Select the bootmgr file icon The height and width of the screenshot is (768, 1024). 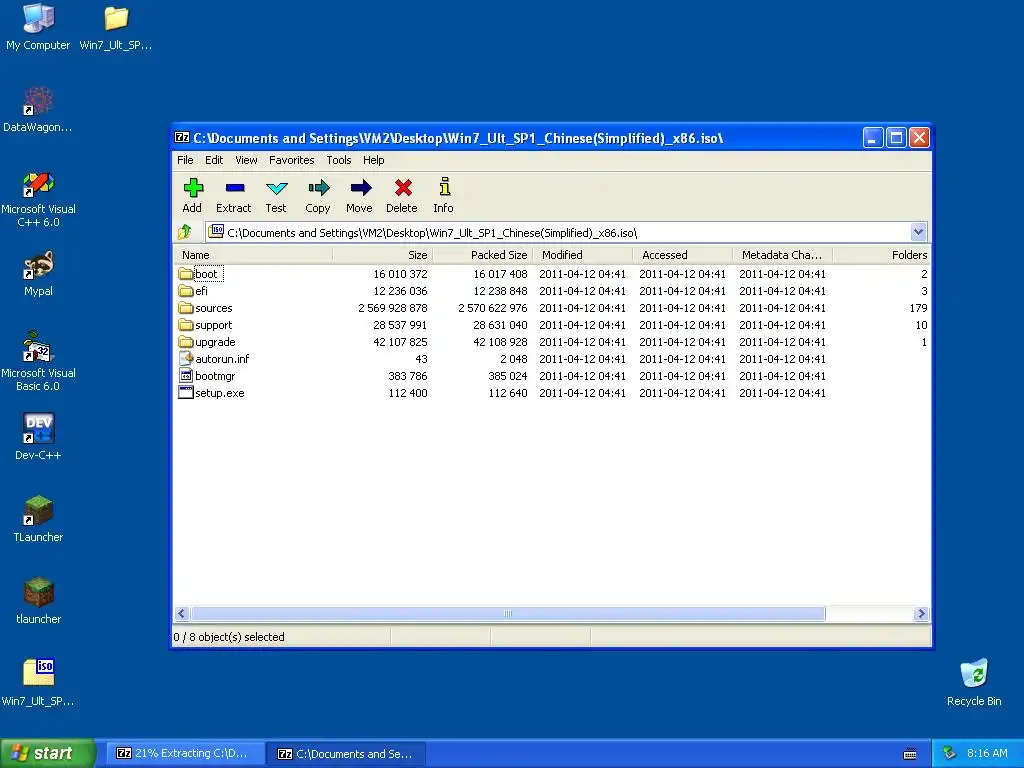185,376
